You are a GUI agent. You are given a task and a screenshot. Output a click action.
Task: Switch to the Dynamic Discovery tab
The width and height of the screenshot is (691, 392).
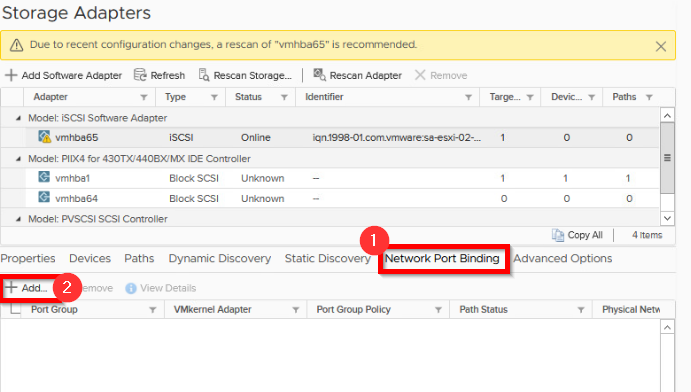[219, 259]
